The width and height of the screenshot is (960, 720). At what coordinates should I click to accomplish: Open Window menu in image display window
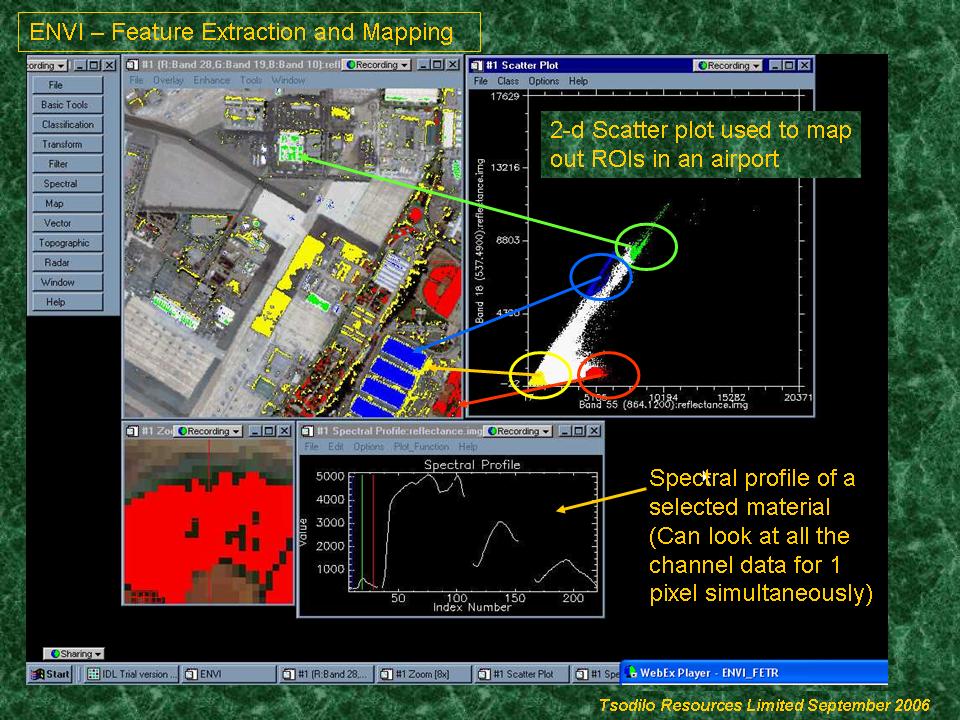click(x=288, y=80)
